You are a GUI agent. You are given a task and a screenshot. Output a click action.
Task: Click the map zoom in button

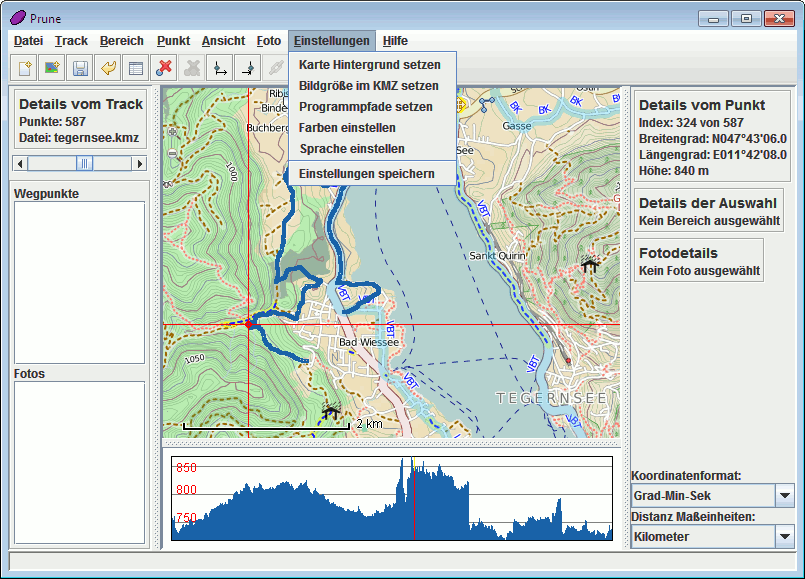click(173, 131)
